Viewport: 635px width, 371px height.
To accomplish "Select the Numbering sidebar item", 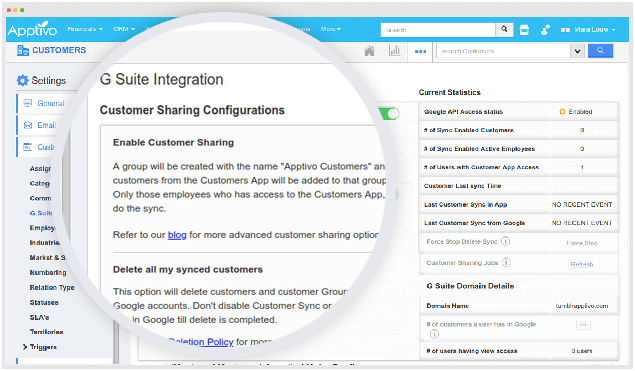I will tap(48, 273).
